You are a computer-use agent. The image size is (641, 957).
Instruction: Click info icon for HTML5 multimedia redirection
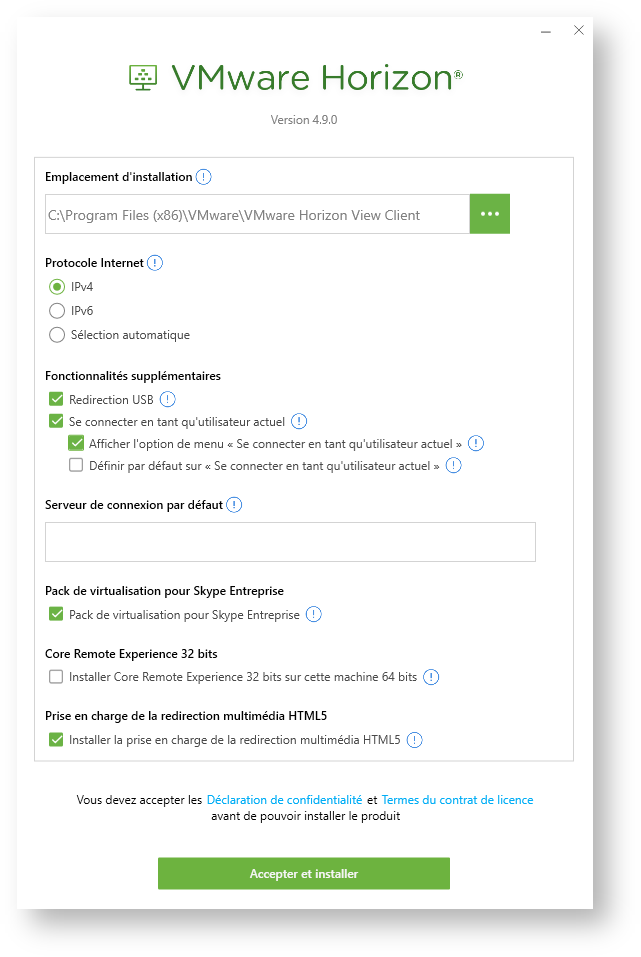pyautogui.click(x=415, y=740)
